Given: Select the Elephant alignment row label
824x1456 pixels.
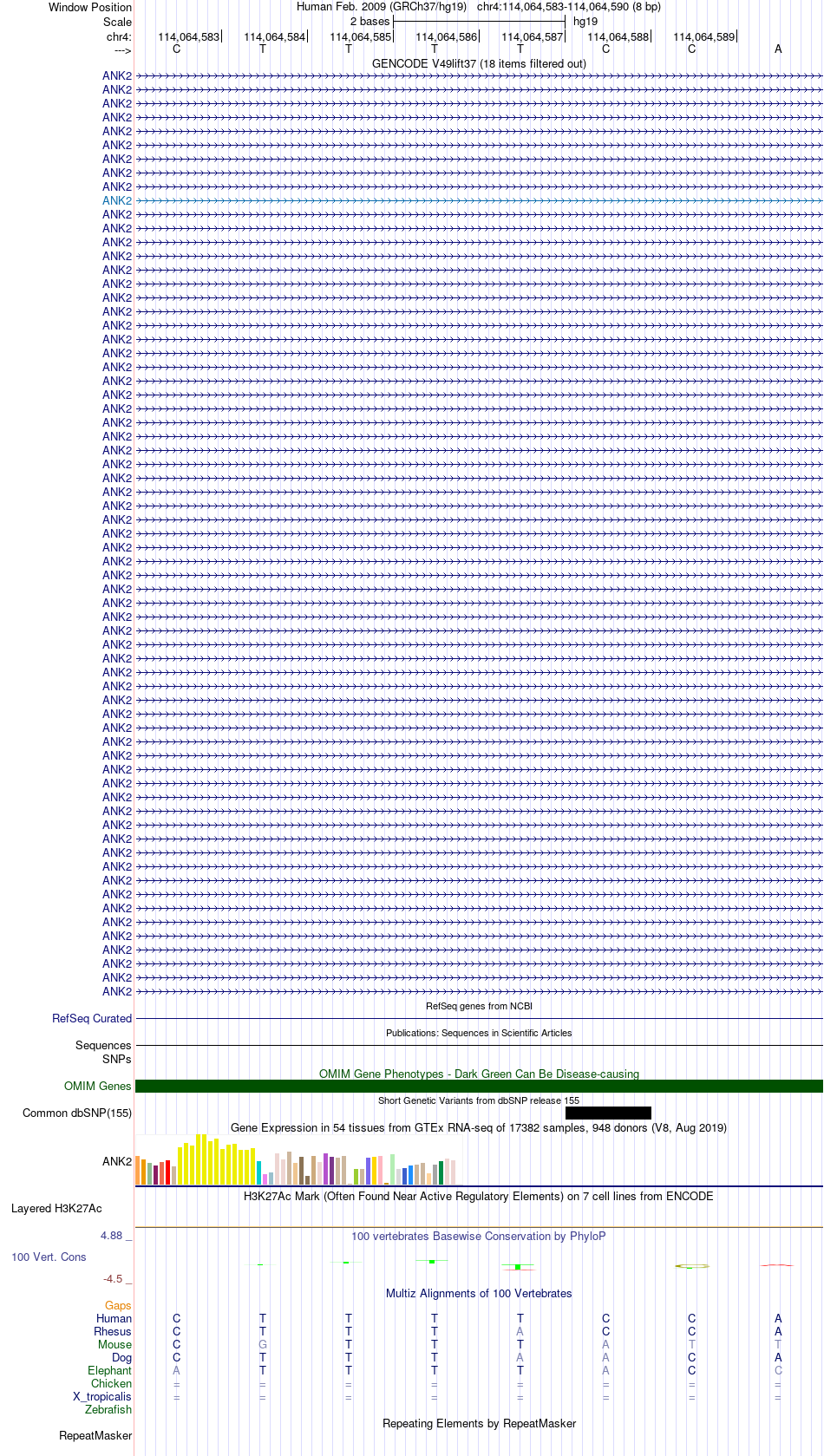Looking at the screenshot, I should [110, 1371].
